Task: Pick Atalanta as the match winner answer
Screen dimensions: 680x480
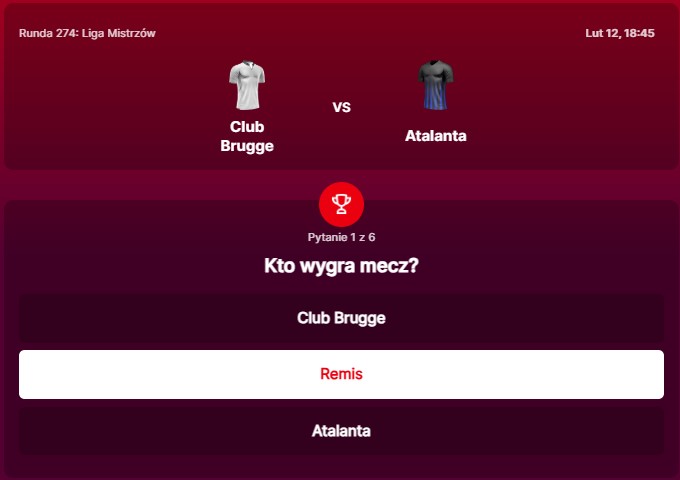Action: (x=341, y=432)
